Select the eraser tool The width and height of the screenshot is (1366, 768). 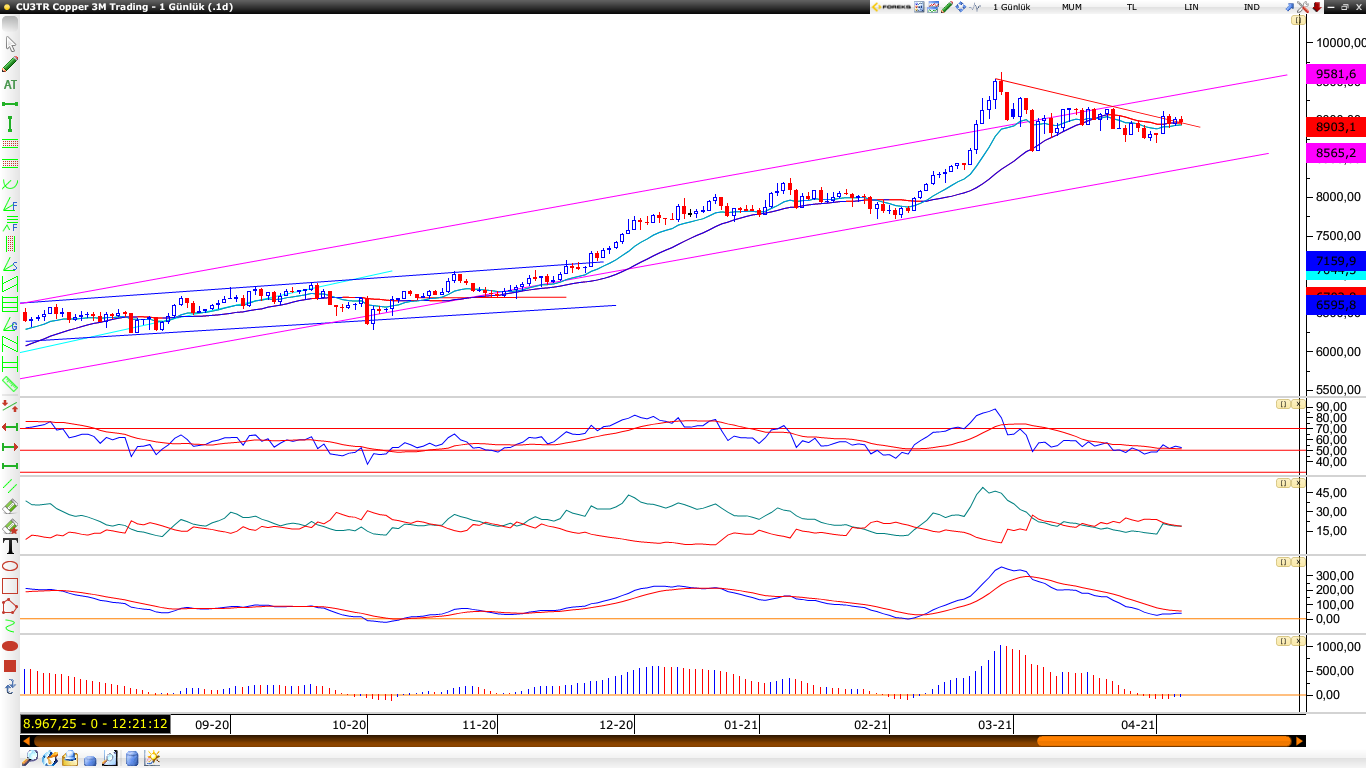pyautogui.click(x=11, y=506)
